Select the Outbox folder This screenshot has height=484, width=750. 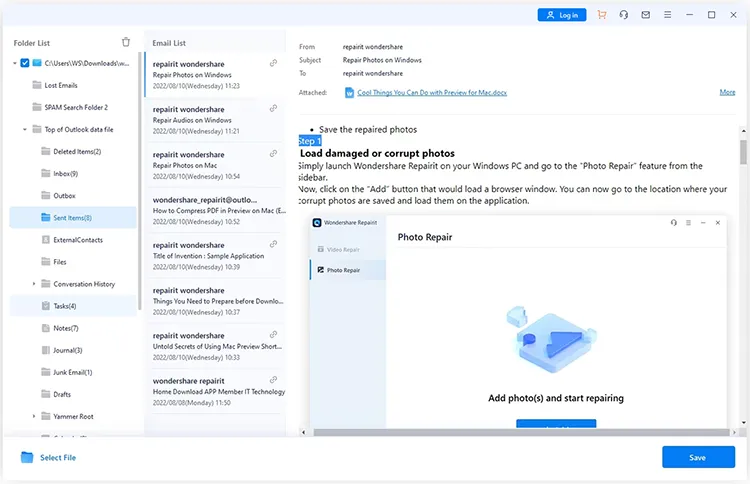point(64,196)
